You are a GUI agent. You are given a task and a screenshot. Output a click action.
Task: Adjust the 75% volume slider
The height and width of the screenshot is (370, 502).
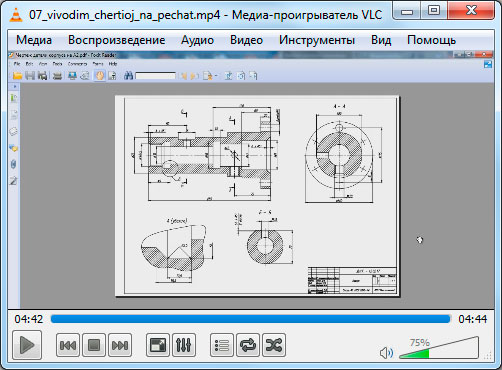[x=439, y=349]
